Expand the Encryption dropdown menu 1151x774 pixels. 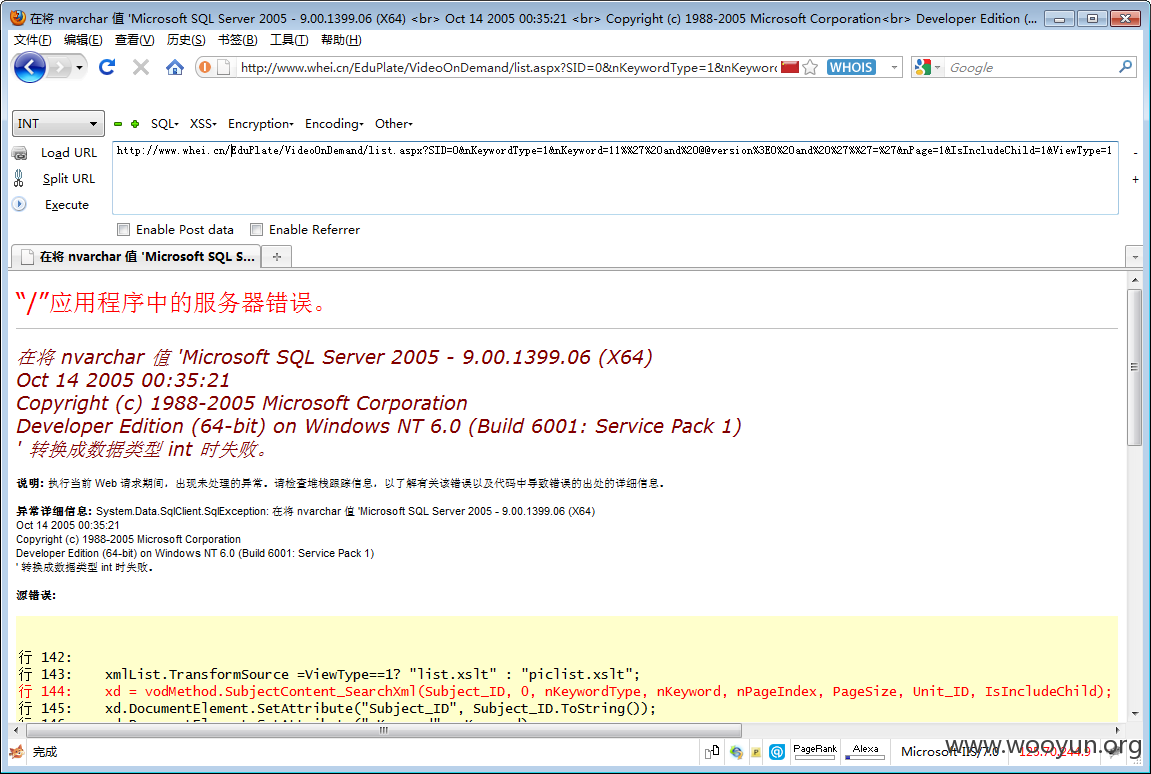point(261,123)
